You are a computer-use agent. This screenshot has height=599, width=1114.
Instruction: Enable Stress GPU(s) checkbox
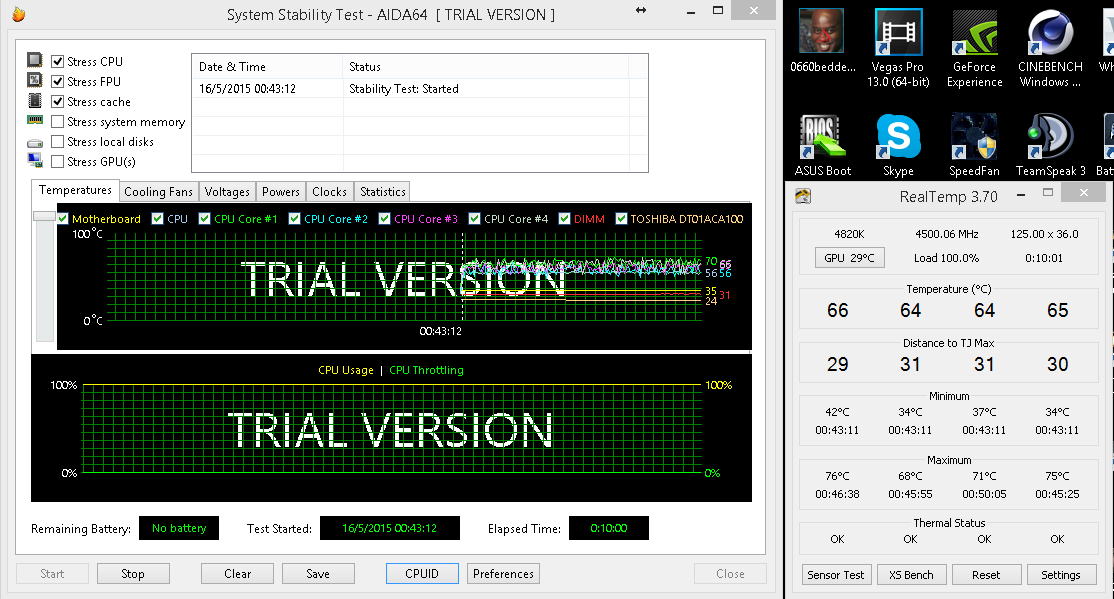click(x=58, y=161)
